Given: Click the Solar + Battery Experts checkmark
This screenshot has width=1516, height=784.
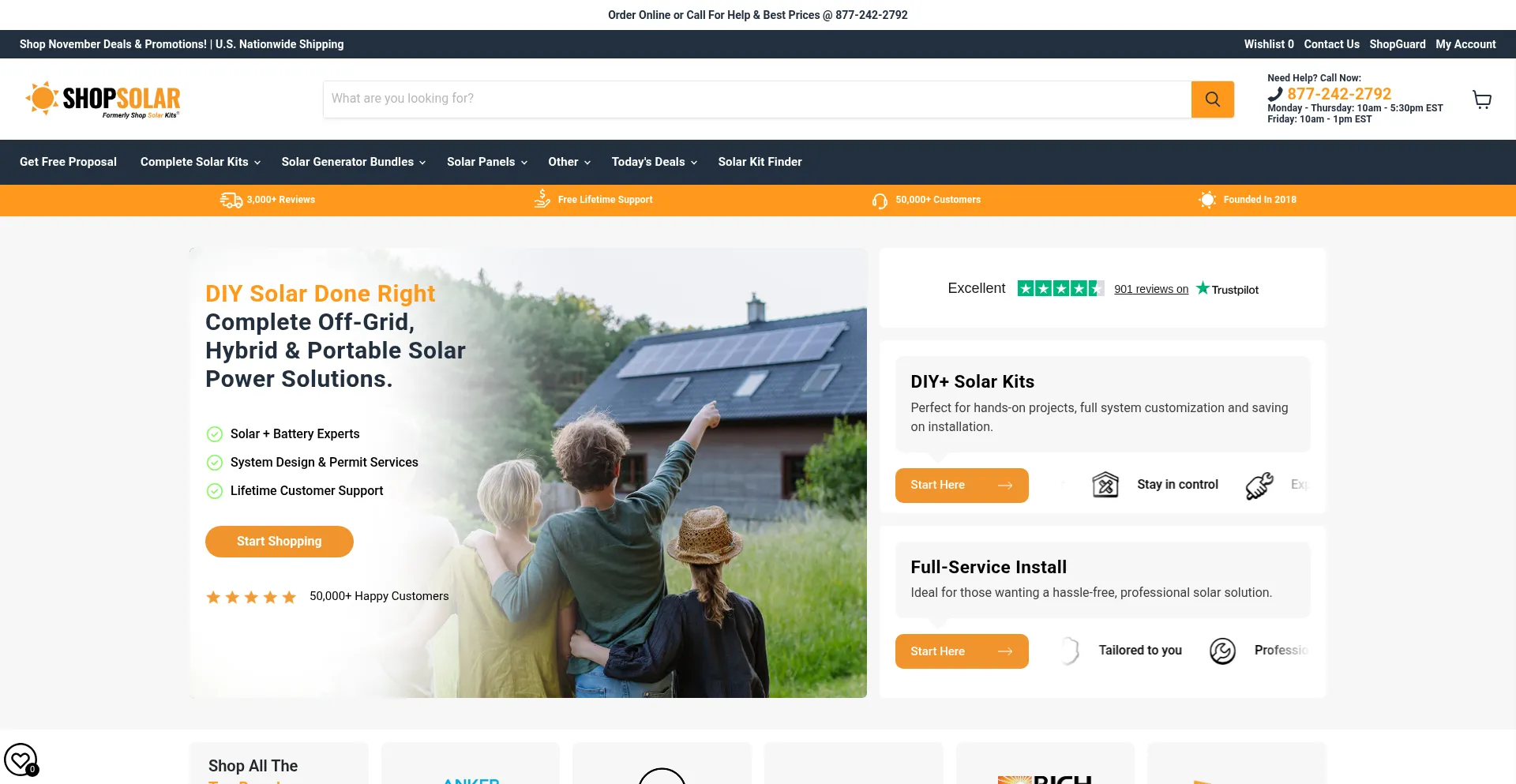Looking at the screenshot, I should coord(214,434).
